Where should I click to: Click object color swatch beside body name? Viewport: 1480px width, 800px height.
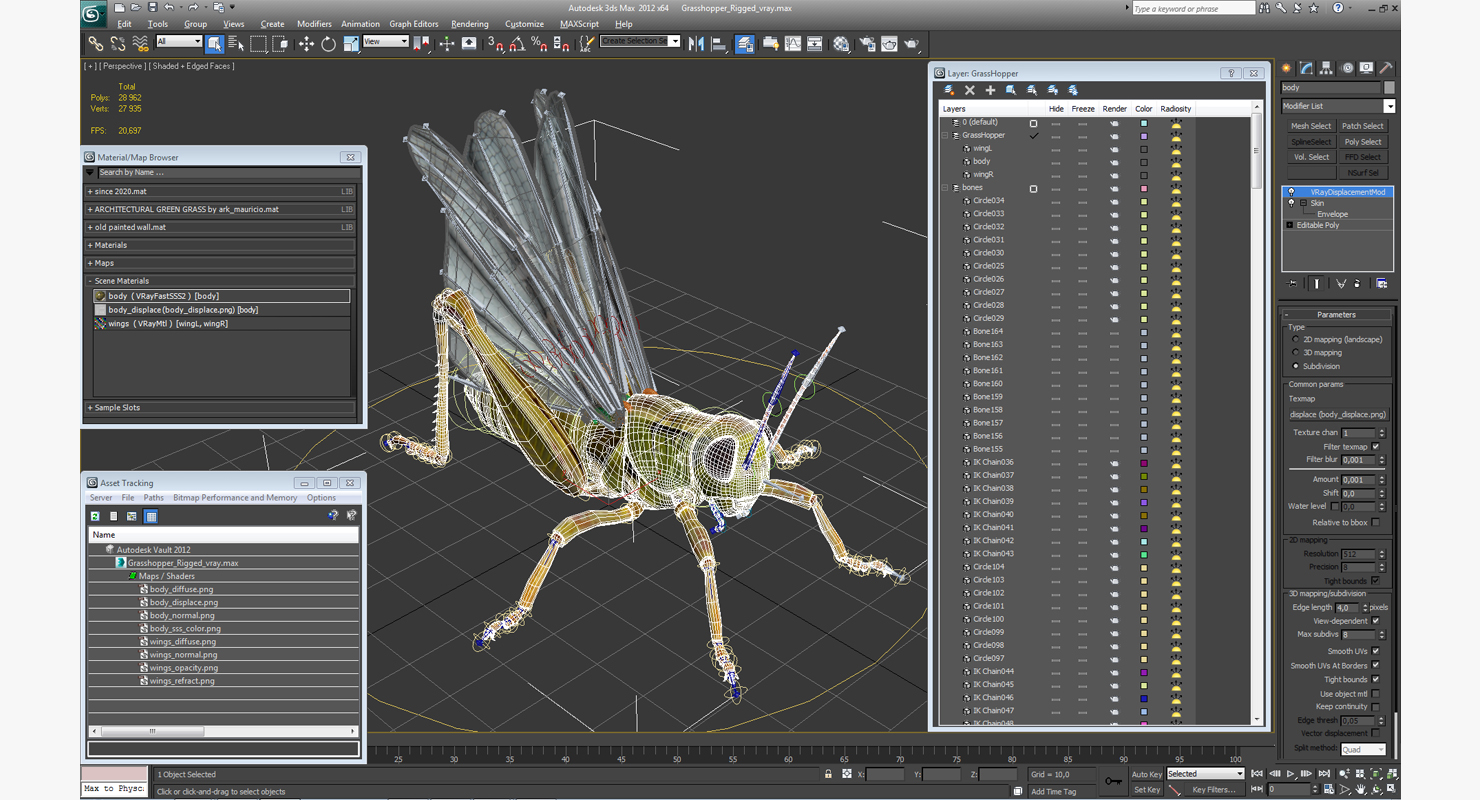coord(1389,88)
